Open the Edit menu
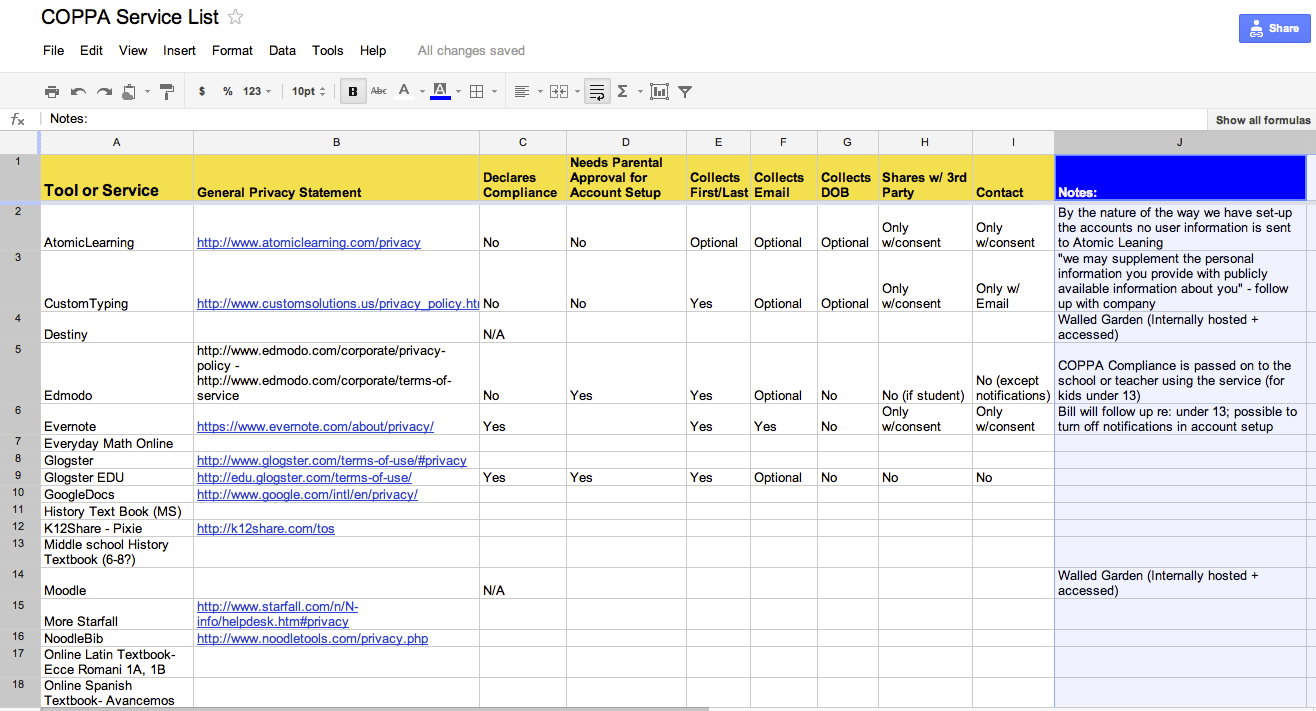Screen dimensions: 1316x711 click(x=91, y=50)
